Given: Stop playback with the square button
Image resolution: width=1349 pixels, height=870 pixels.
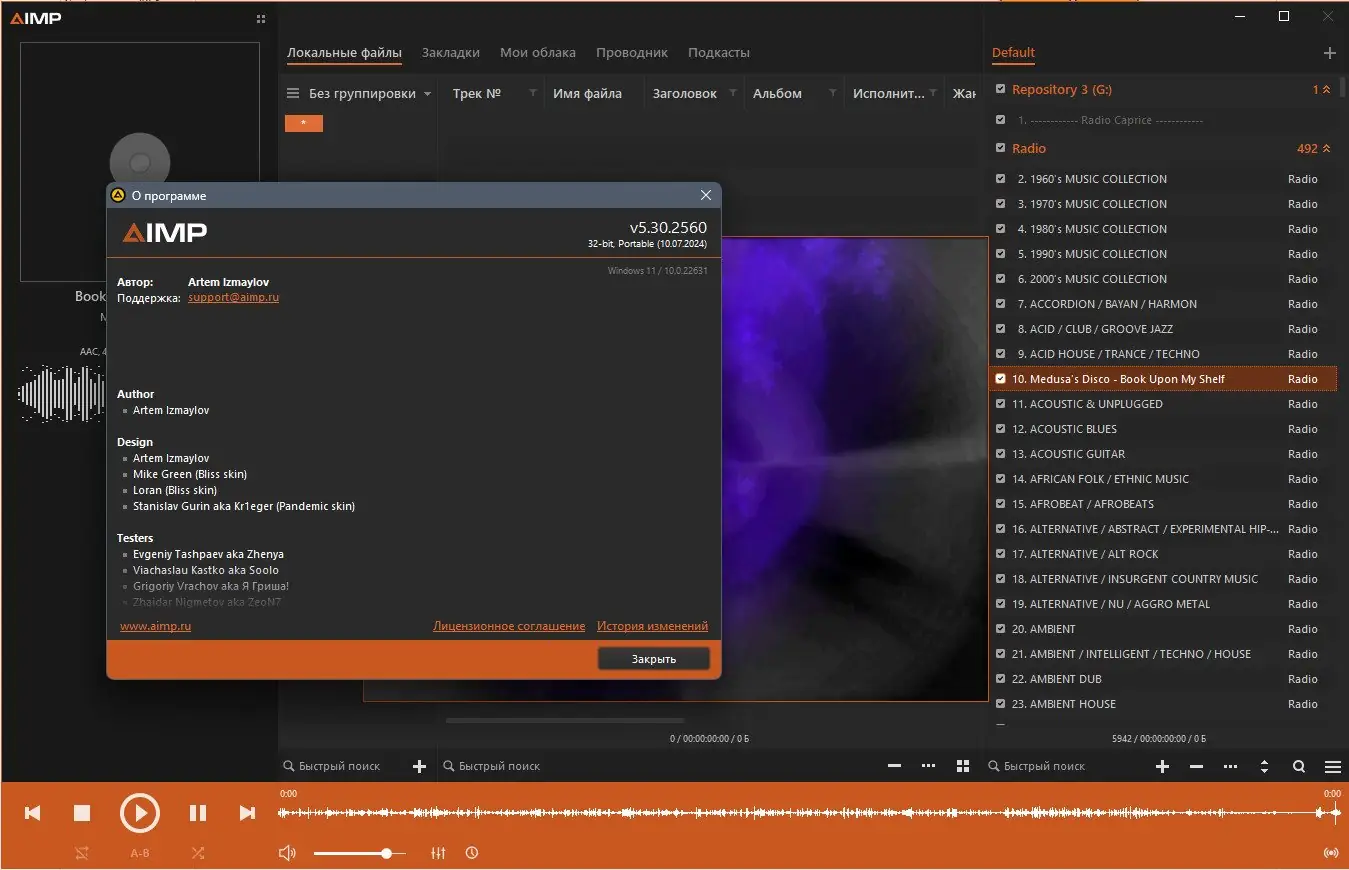Looking at the screenshot, I should 82,813.
